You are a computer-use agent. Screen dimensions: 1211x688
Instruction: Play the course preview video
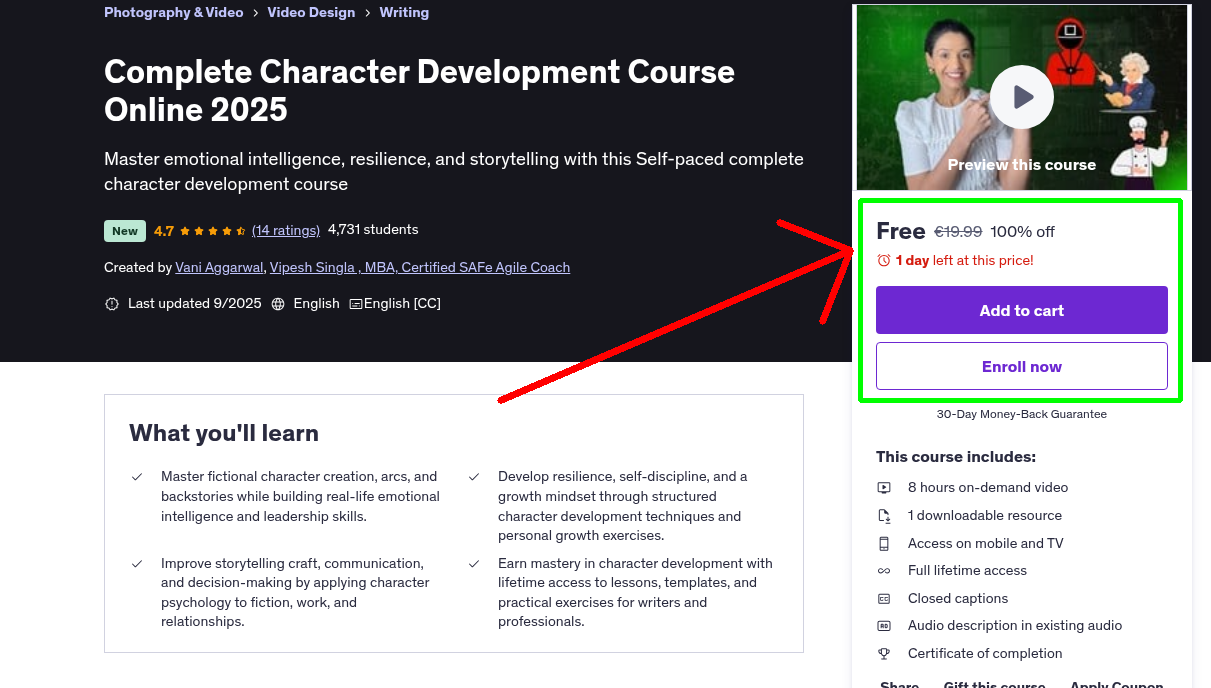tap(1022, 97)
